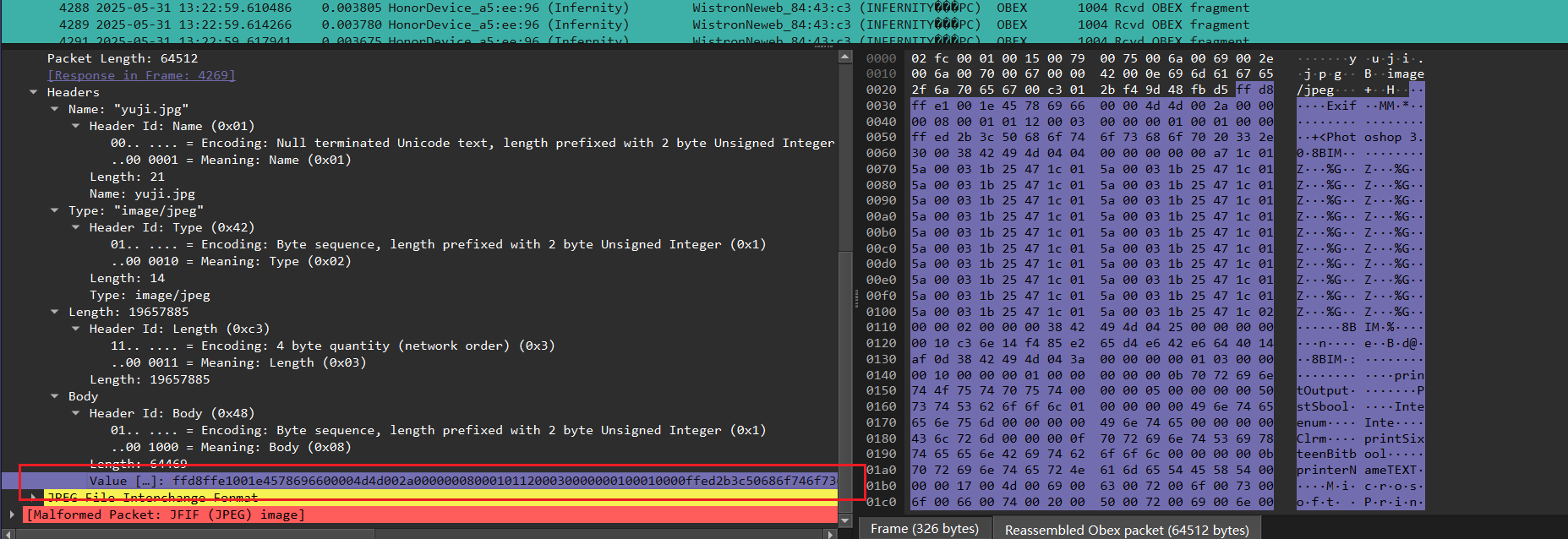Collapse the Length: 19657885 header node
This screenshot has height=539, width=1568.
point(54,312)
